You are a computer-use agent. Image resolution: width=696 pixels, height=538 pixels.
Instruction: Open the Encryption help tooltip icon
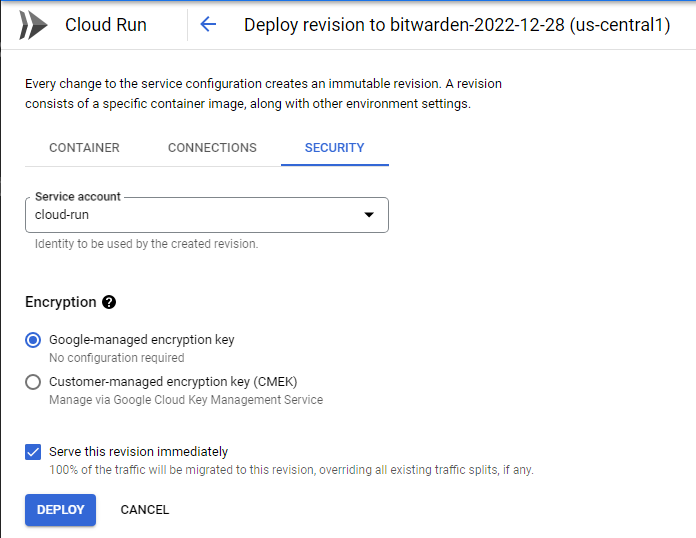(x=109, y=302)
